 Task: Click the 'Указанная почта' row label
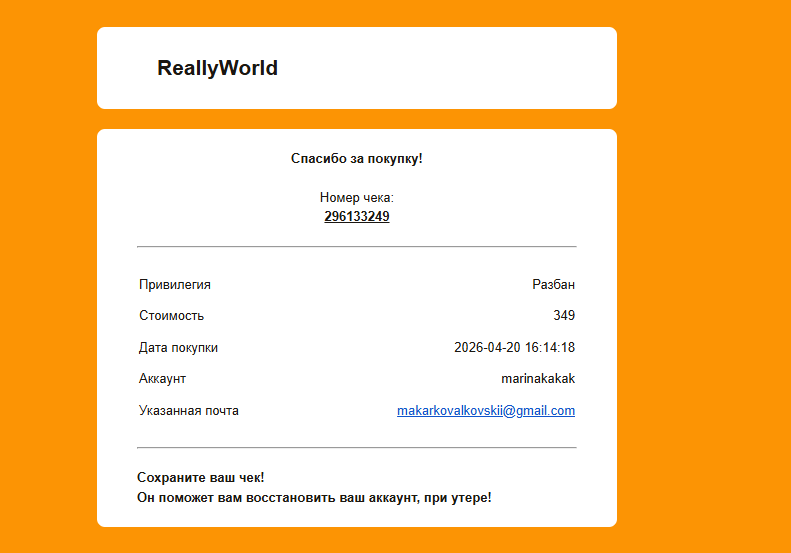click(x=189, y=411)
